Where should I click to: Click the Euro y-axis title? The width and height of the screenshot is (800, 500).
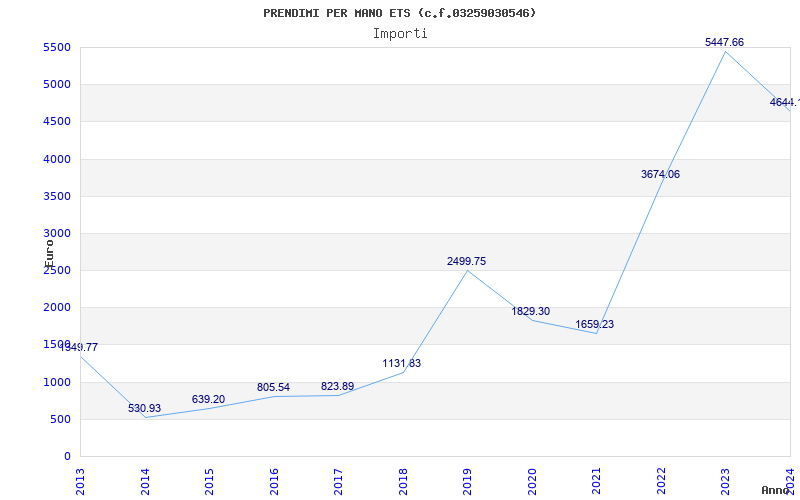[x=49, y=254]
